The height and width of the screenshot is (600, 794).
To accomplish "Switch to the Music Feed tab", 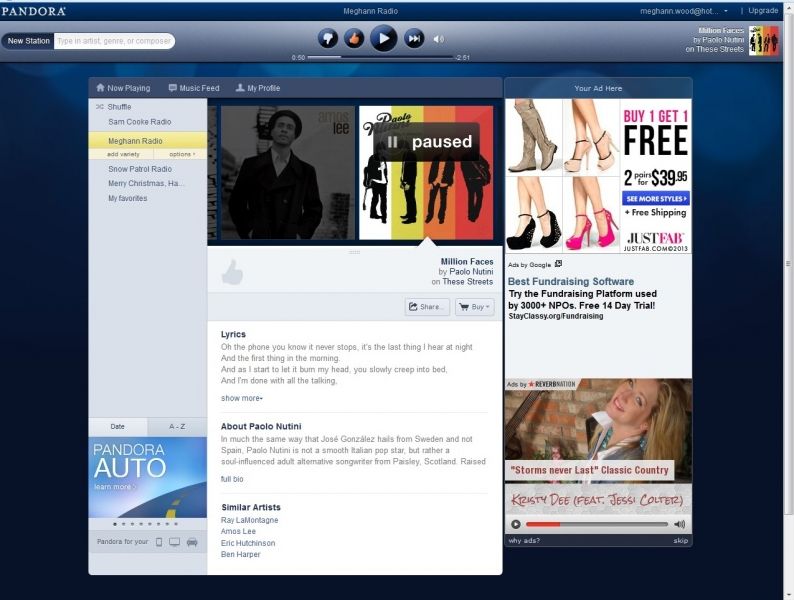I will pos(194,88).
